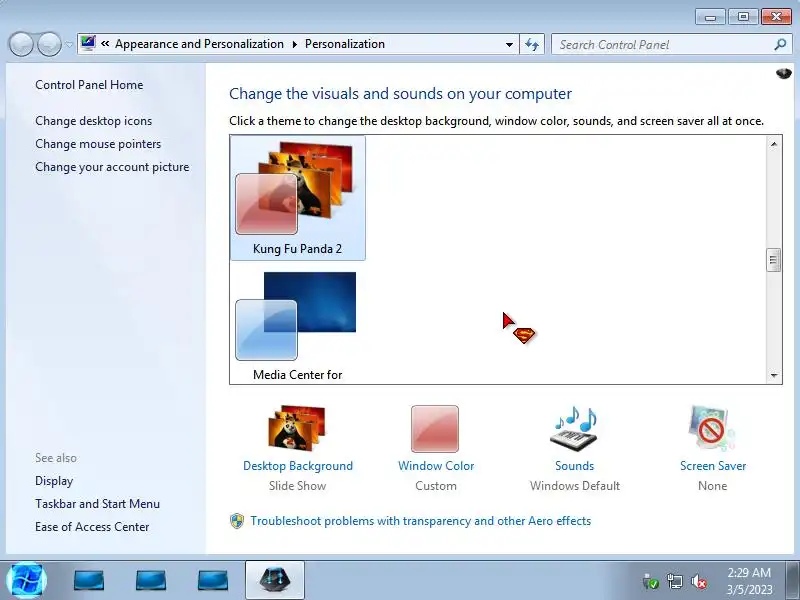This screenshot has width=800, height=600.
Task: Click the pink Window Color swatch
Action: 435,429
